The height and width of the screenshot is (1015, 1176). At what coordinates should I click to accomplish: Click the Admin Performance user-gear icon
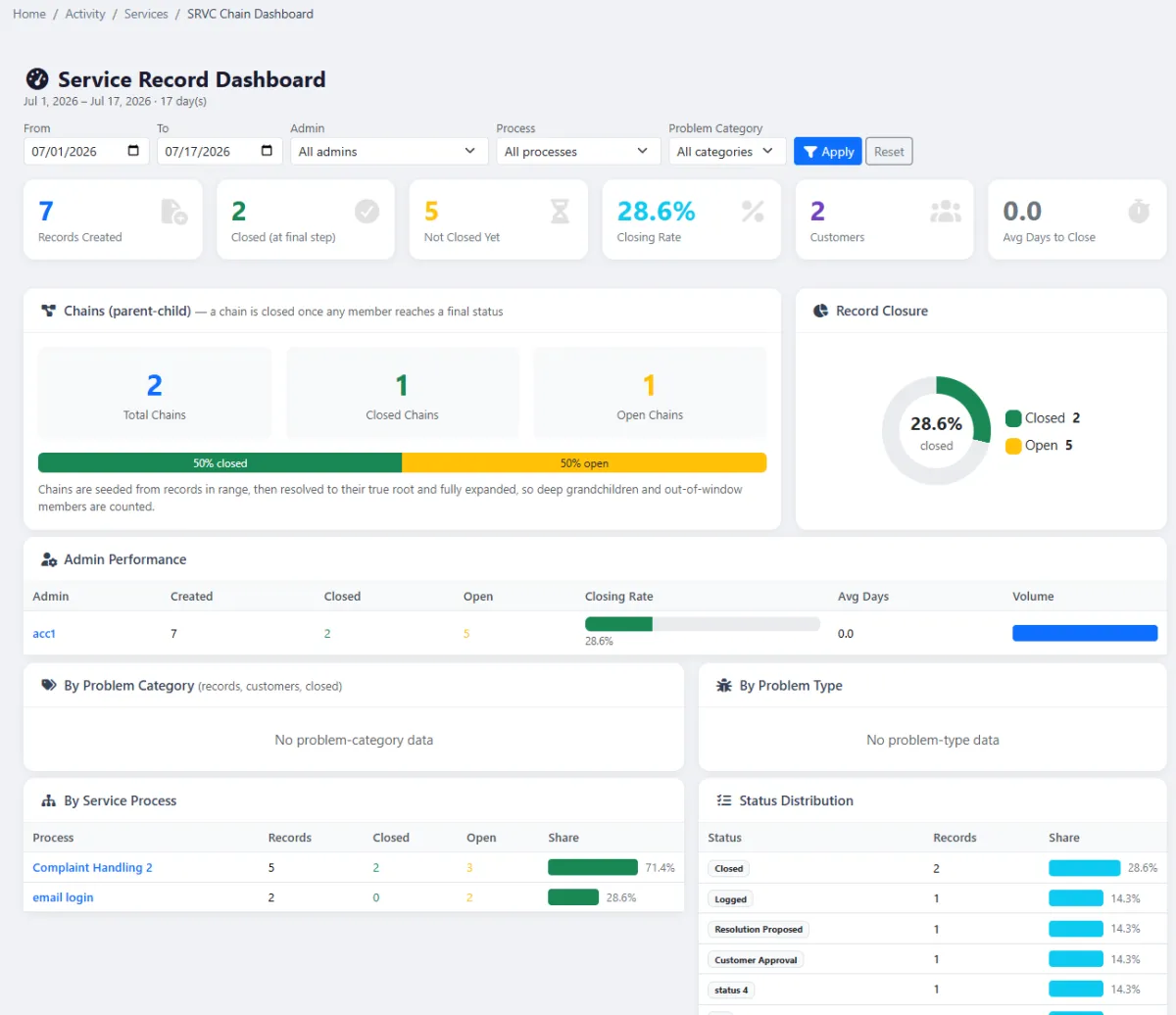pyautogui.click(x=49, y=559)
